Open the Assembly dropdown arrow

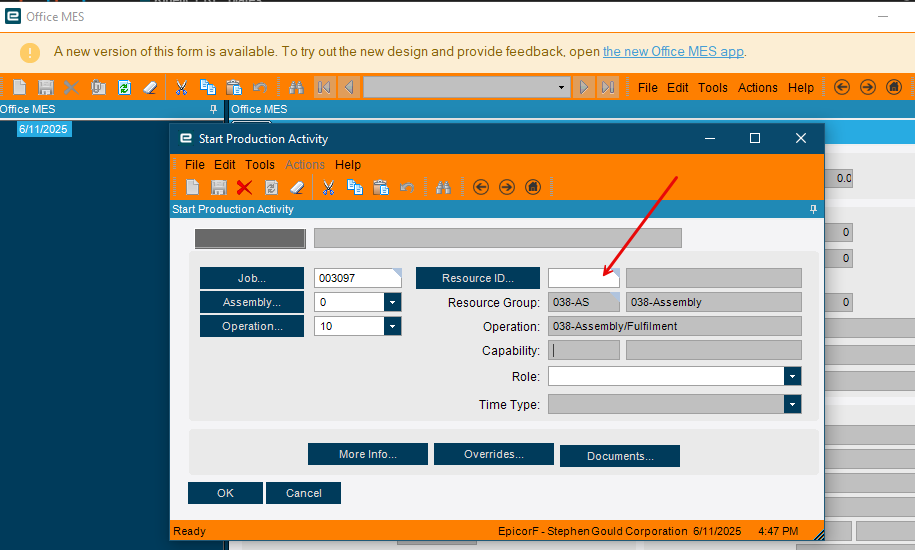pos(392,302)
